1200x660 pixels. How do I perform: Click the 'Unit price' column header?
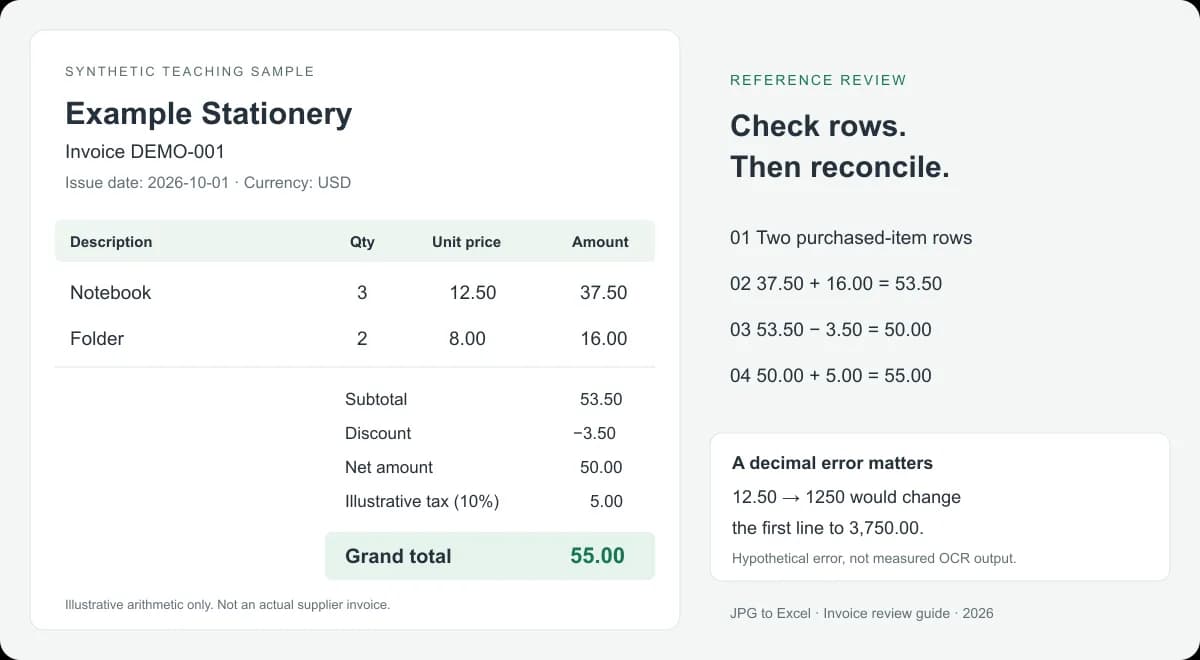pos(466,242)
